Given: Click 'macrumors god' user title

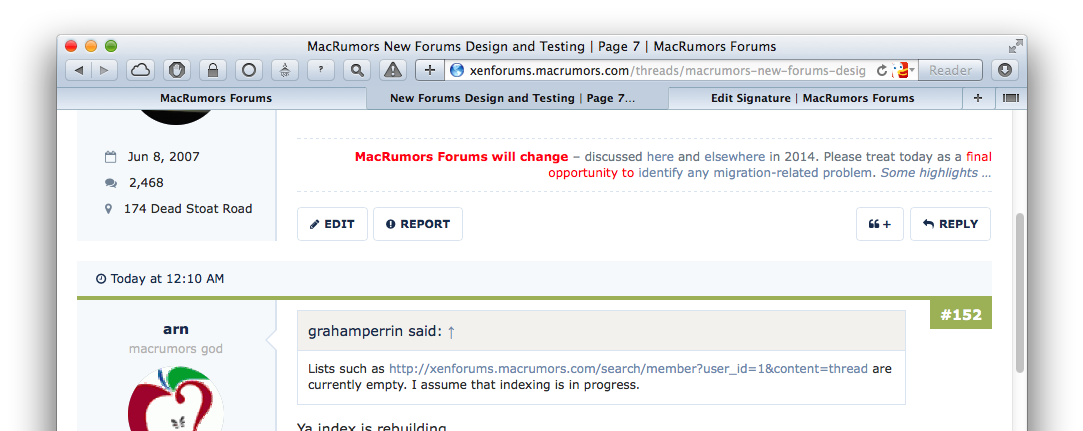Looking at the screenshot, I should (175, 349).
